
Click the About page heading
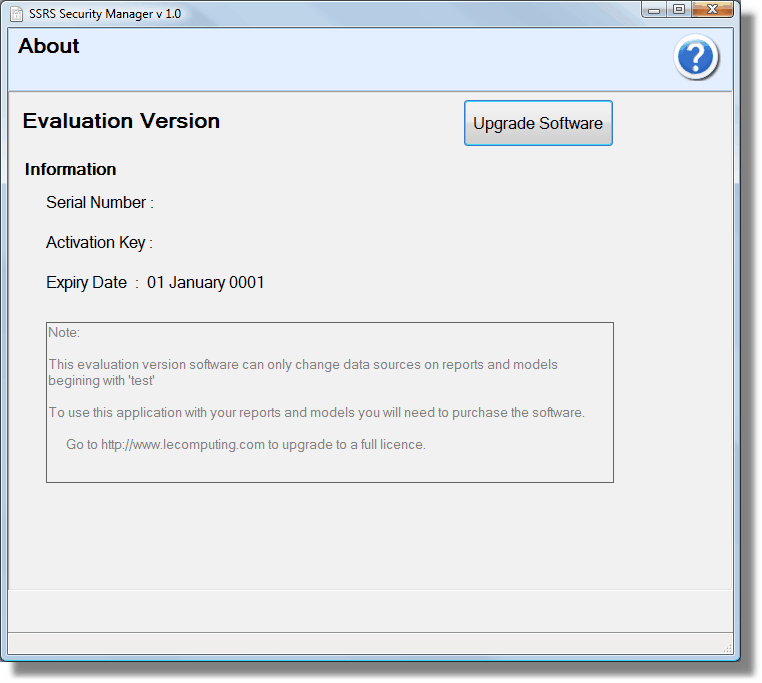click(49, 47)
